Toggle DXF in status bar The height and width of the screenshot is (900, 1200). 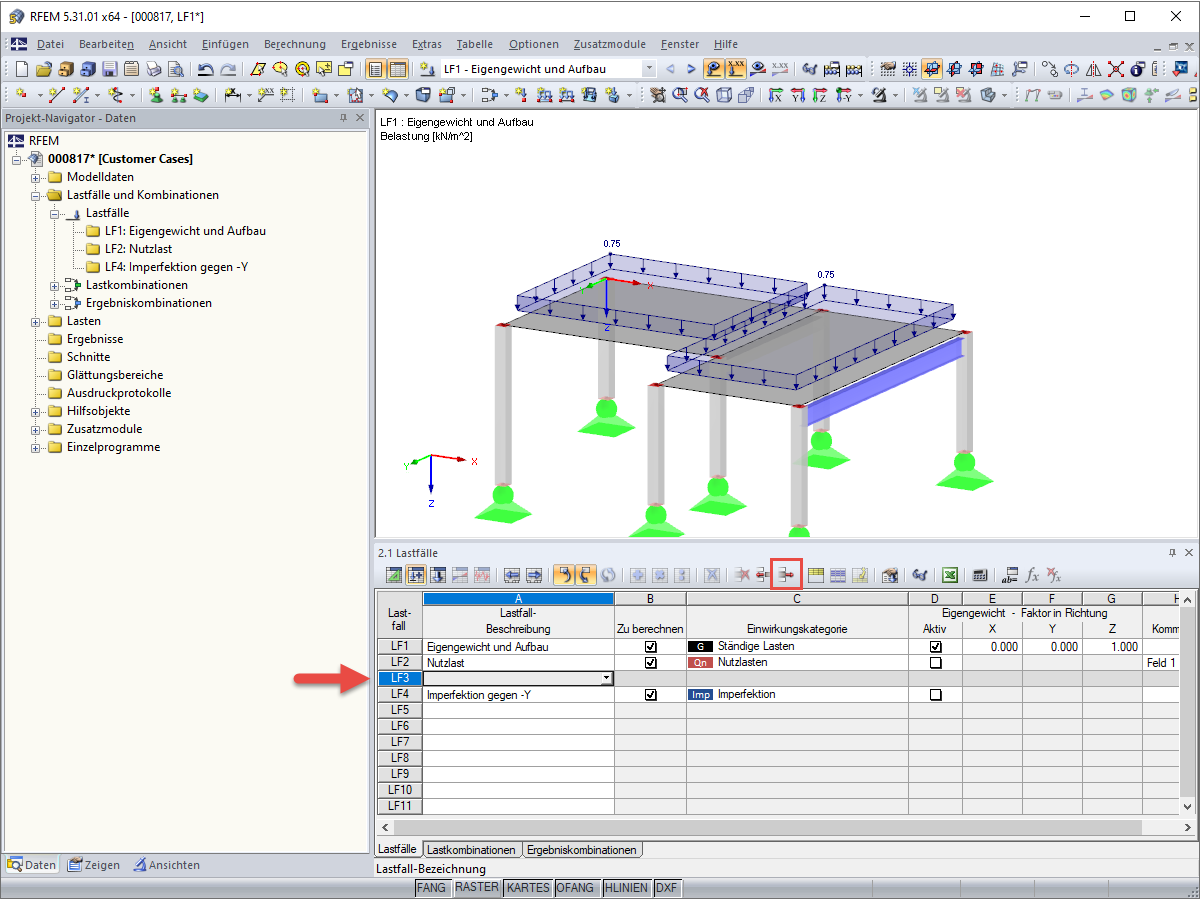point(669,888)
